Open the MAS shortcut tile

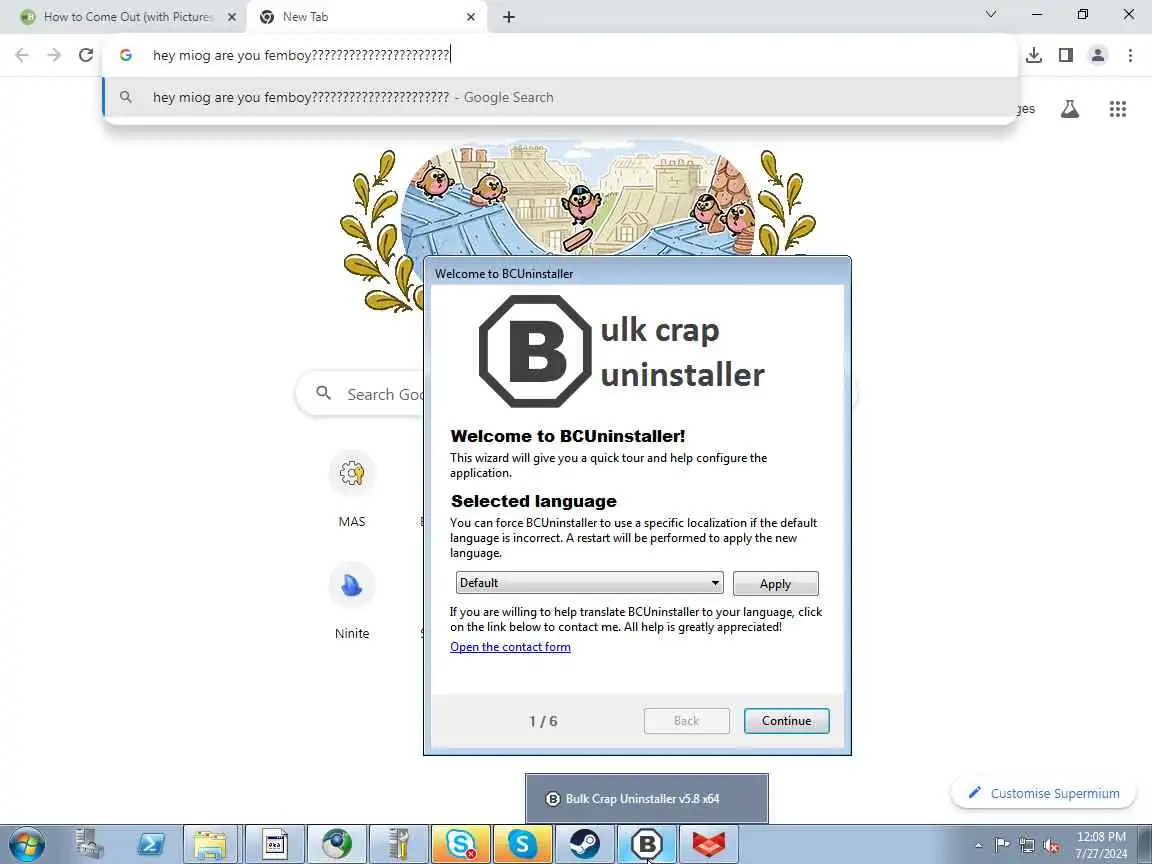352,490
